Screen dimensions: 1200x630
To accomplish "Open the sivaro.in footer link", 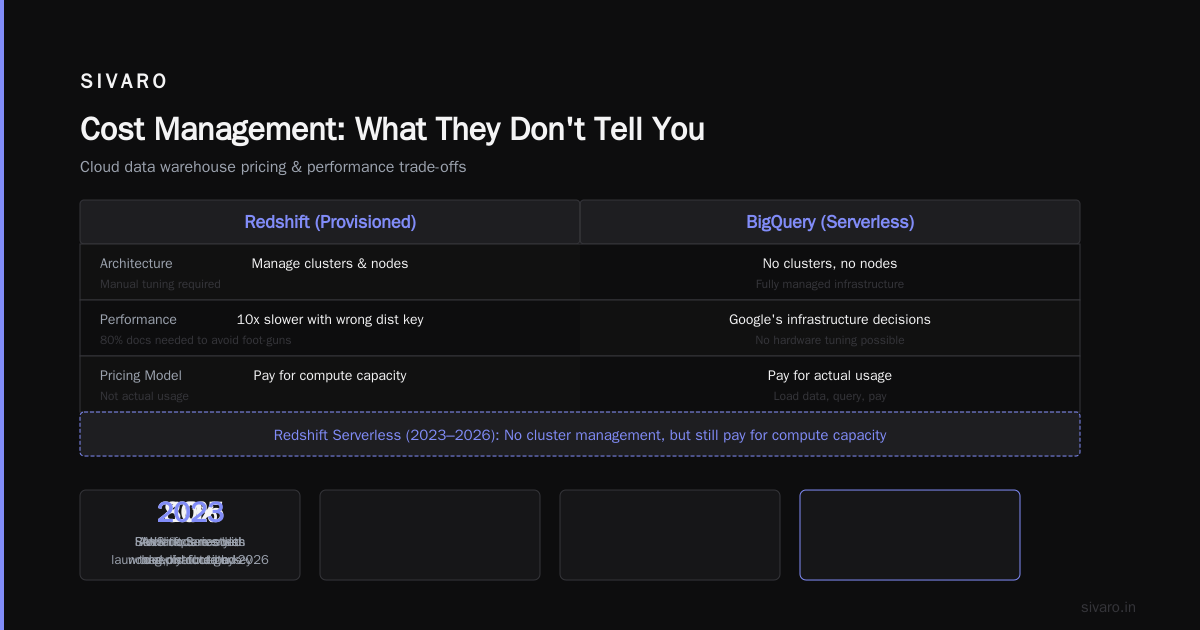I will [1108, 607].
